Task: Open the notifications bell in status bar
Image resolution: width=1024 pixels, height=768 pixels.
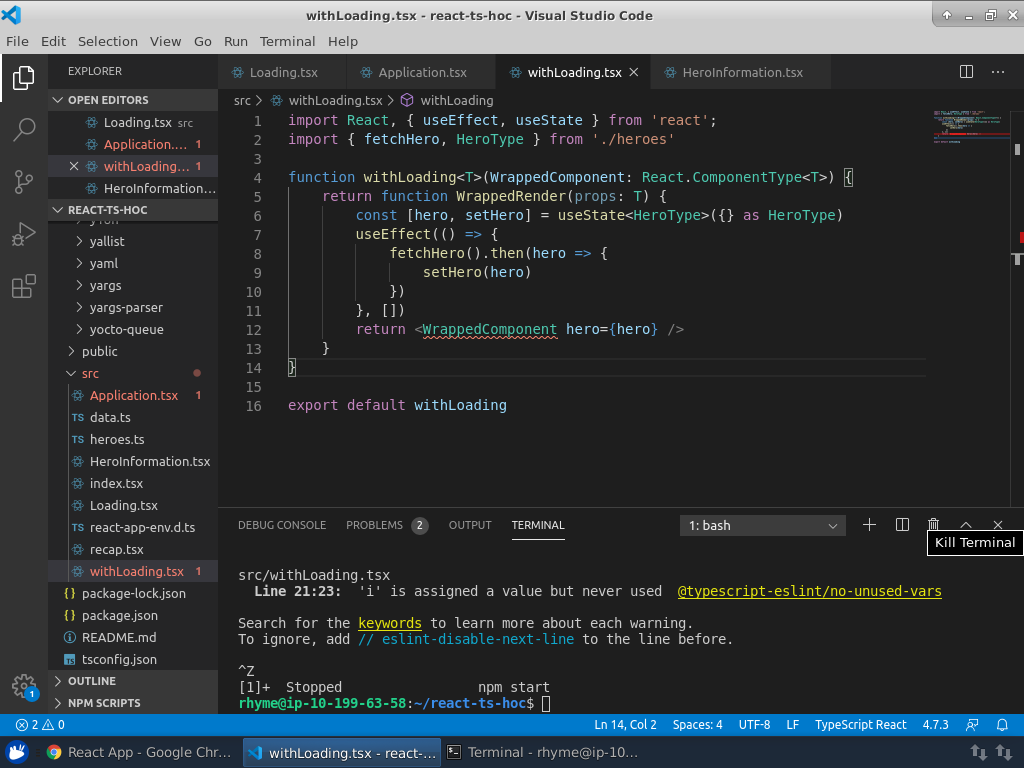Action: click(1002, 725)
